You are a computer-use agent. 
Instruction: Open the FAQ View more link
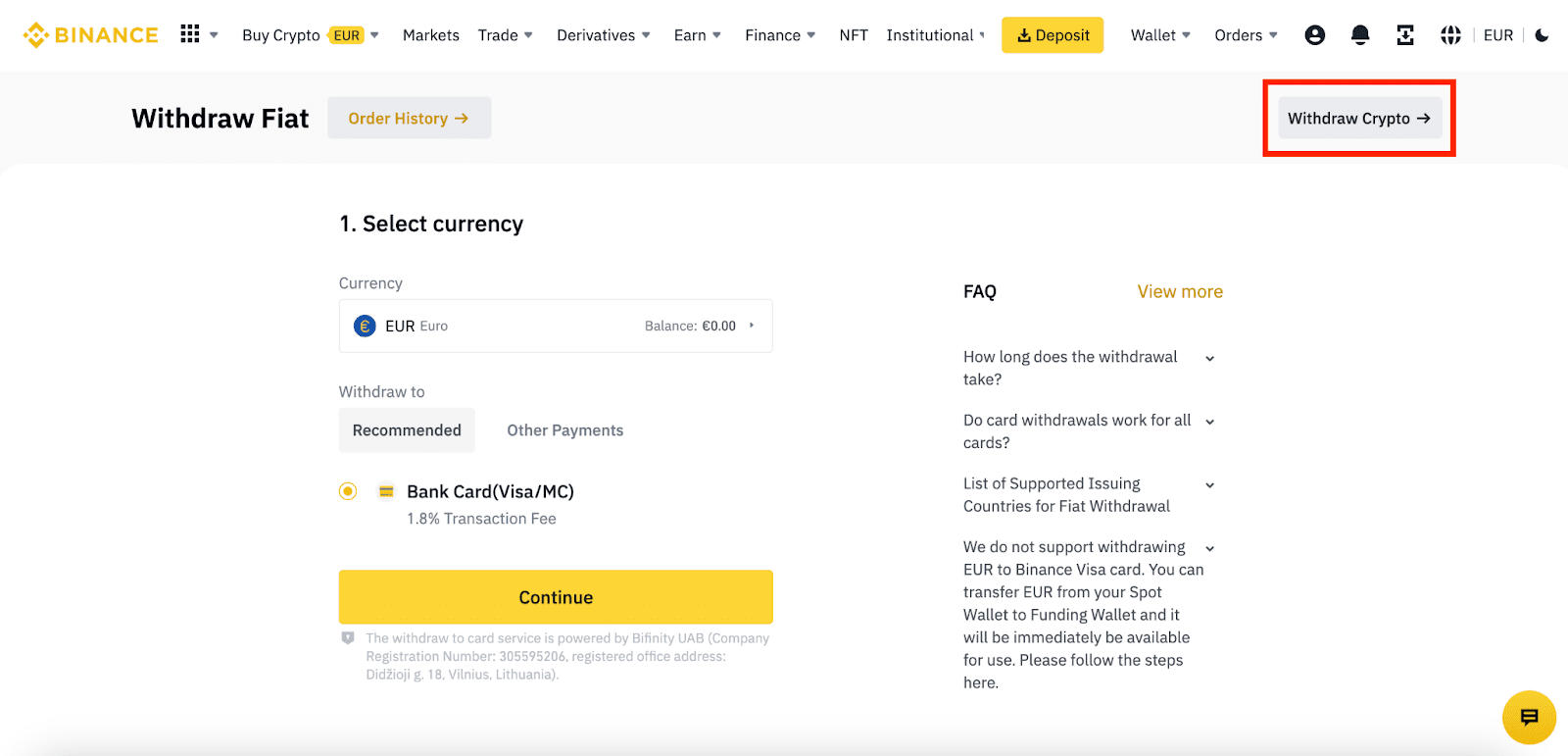pos(1180,291)
